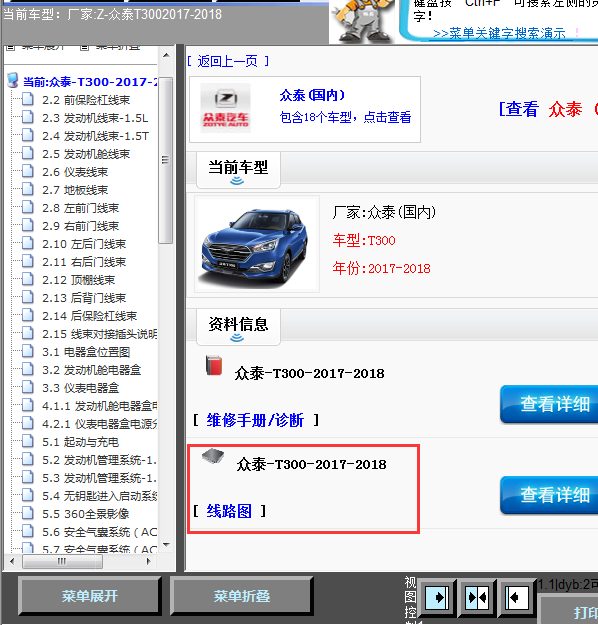The height and width of the screenshot is (625, 598).
Task: Select 2.5 发动机舱线束 in tree
Action: pyautogui.click(x=86, y=154)
